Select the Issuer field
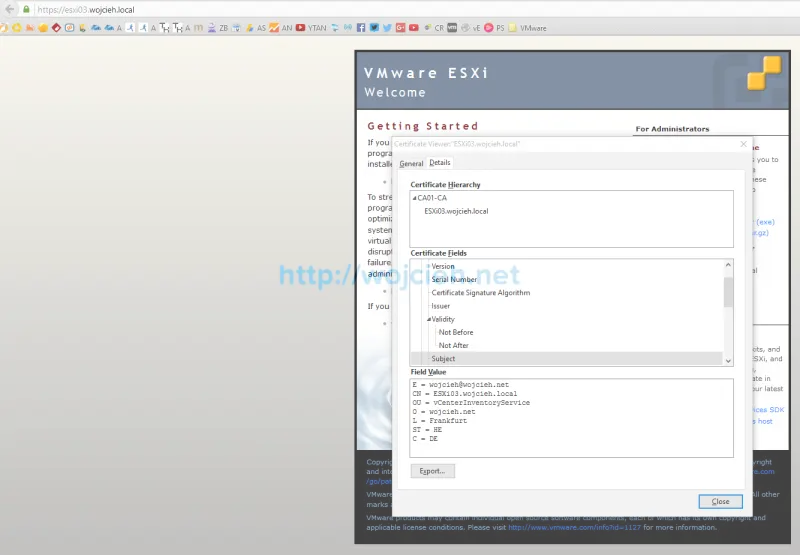800x555 pixels. point(441,306)
